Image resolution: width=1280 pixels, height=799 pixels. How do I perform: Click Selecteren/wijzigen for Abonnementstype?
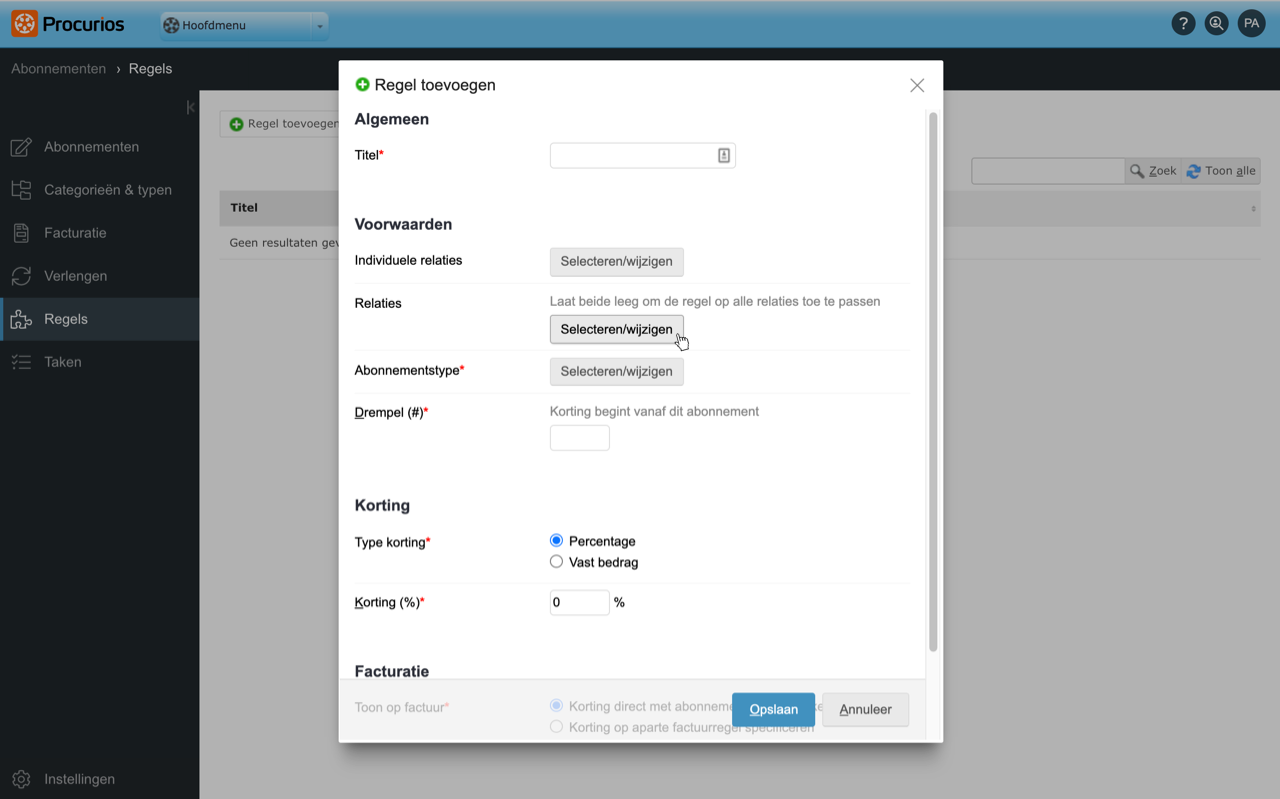click(616, 371)
